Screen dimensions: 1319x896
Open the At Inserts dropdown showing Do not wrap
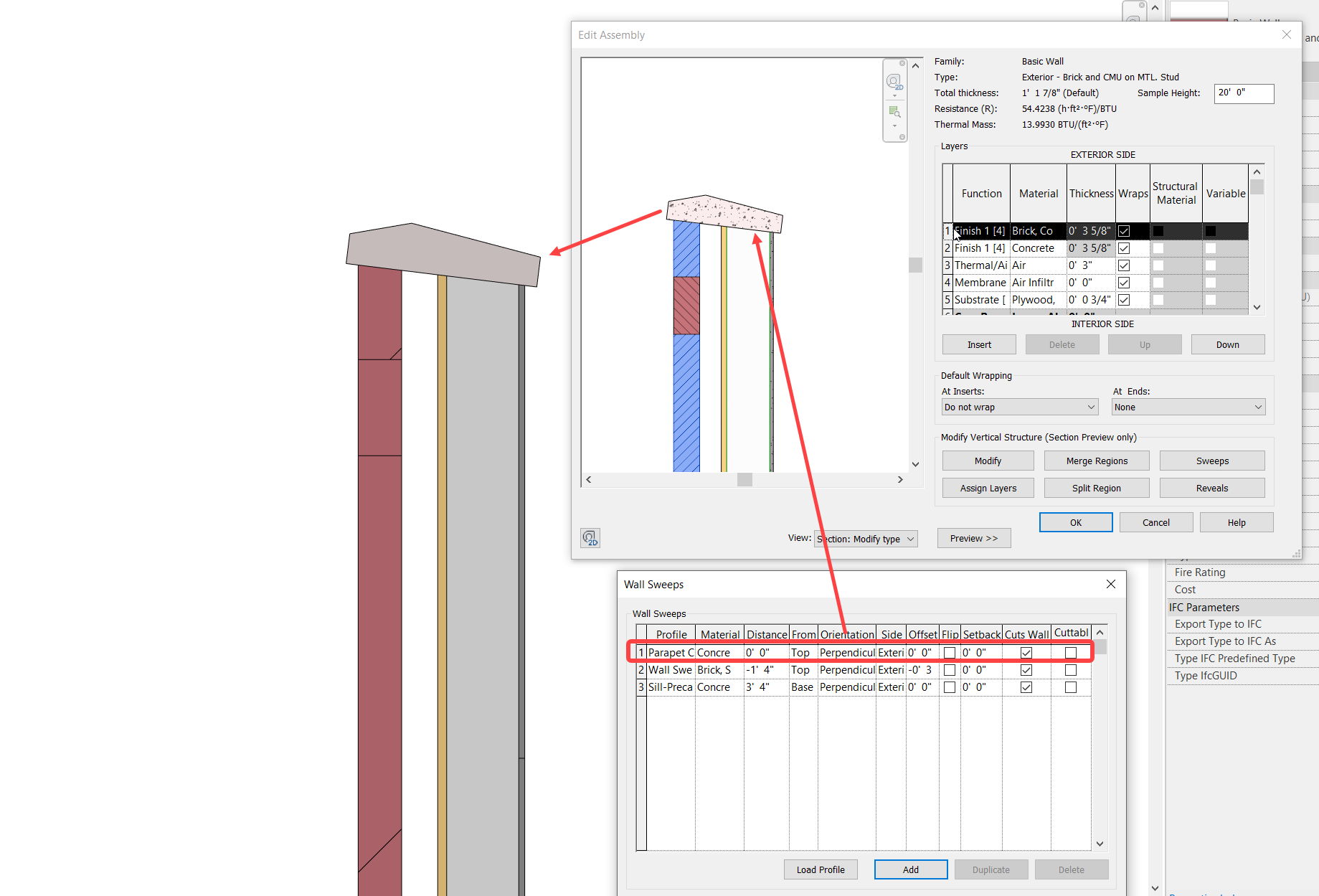(1019, 406)
